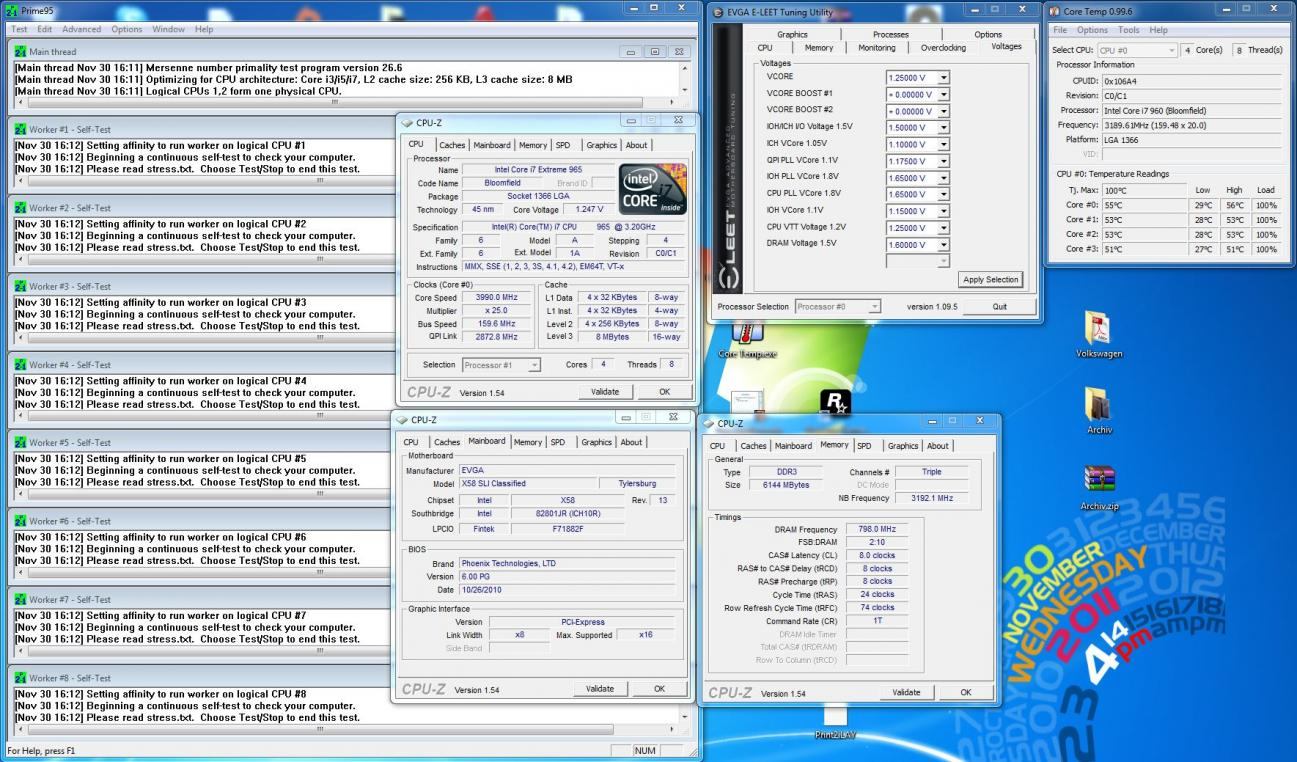Click the Quit button in E-LEET

(x=1000, y=307)
